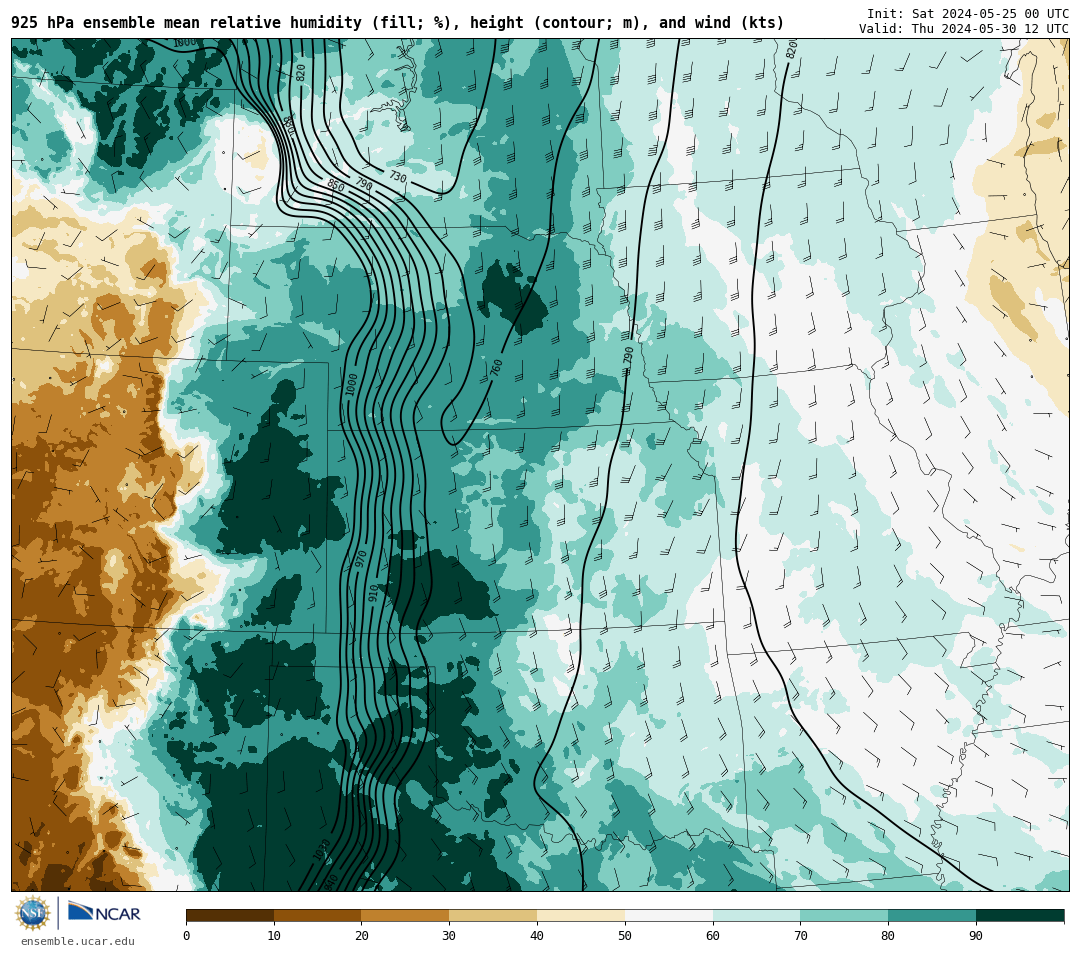Select the 30-40 tan colorbar segment
Screen dimensions: 1080x954
pyautogui.click(x=493, y=915)
